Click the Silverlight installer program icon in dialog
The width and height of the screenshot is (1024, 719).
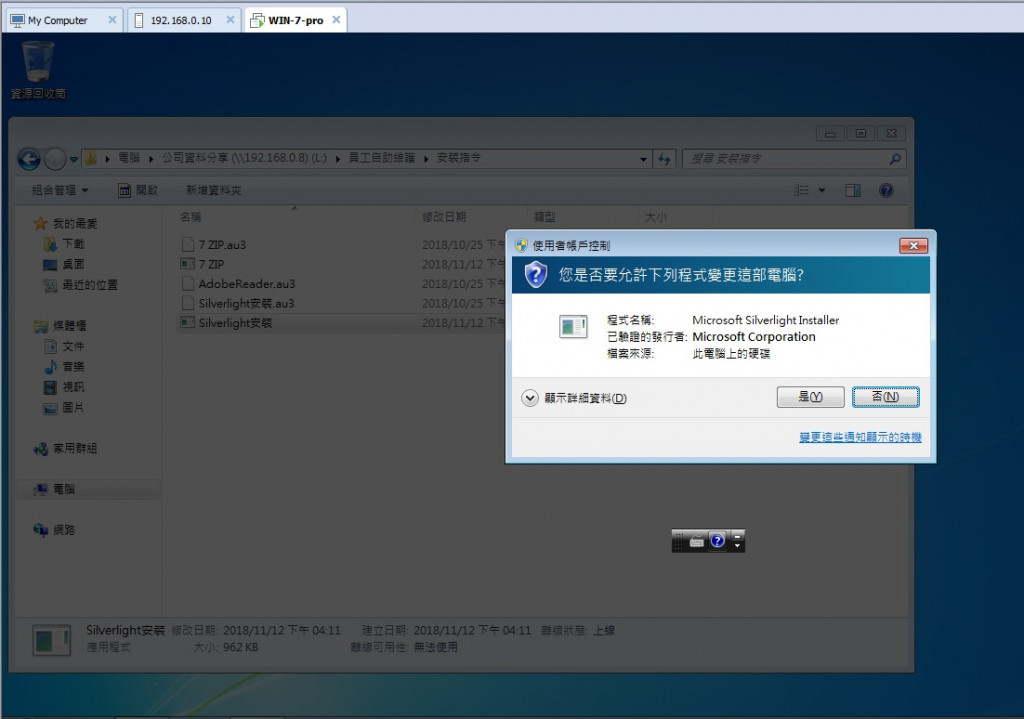pos(573,327)
